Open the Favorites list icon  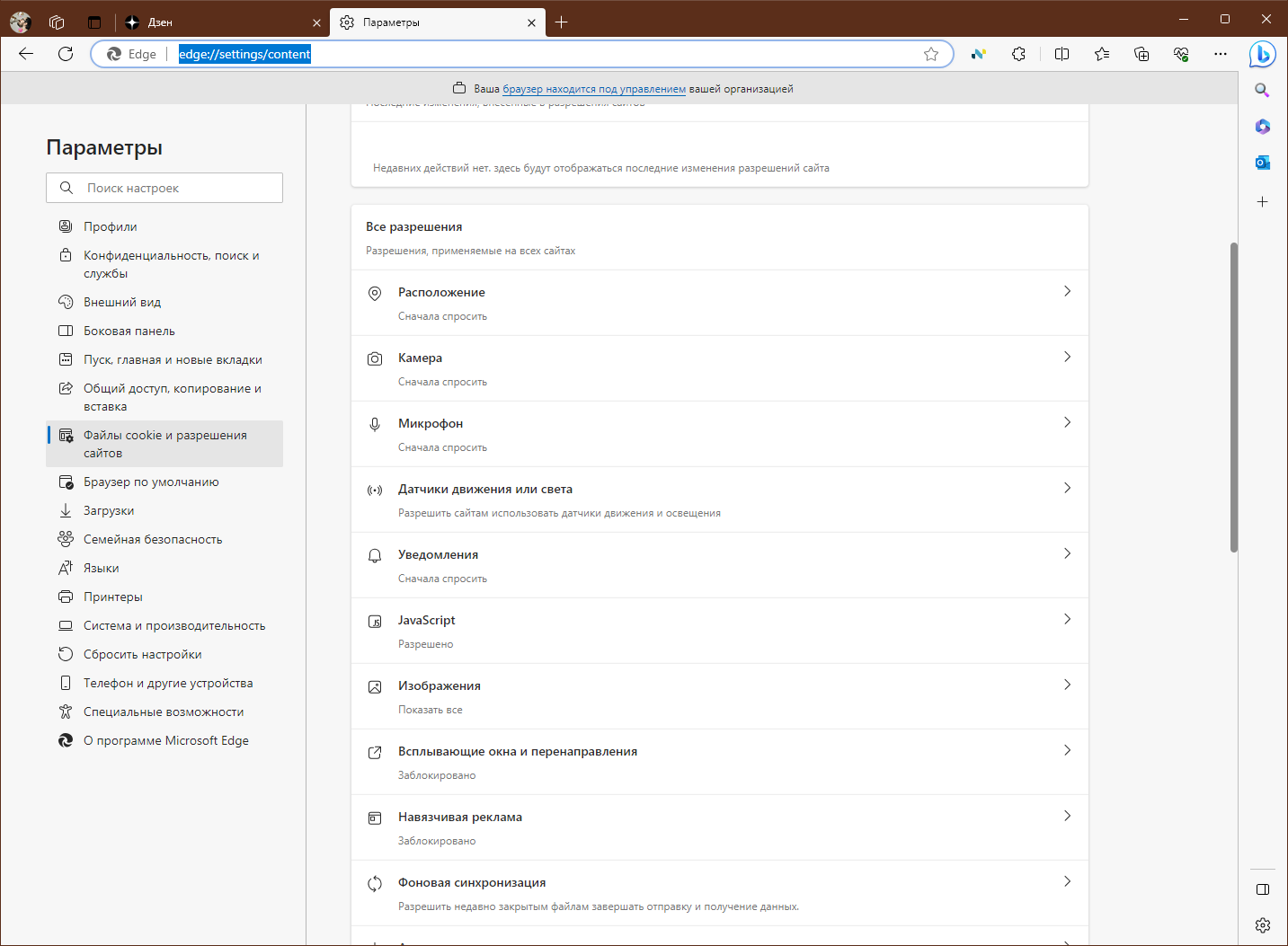click(x=1102, y=54)
